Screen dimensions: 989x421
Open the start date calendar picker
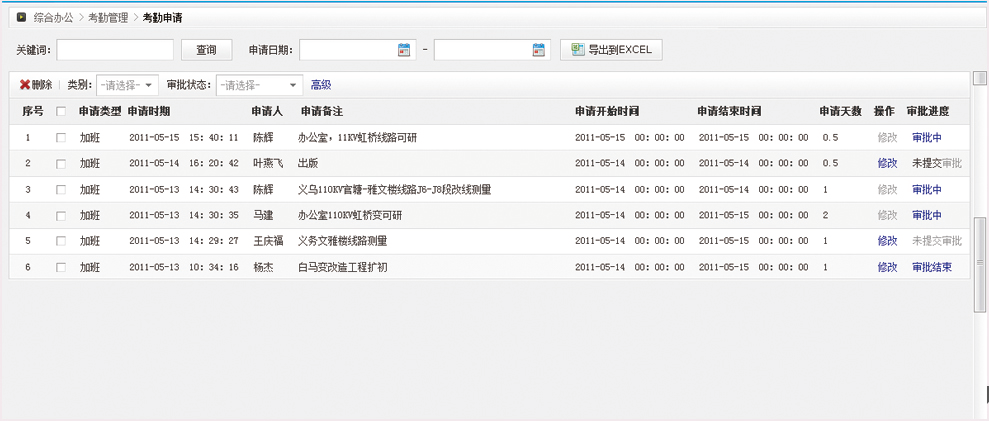point(404,50)
